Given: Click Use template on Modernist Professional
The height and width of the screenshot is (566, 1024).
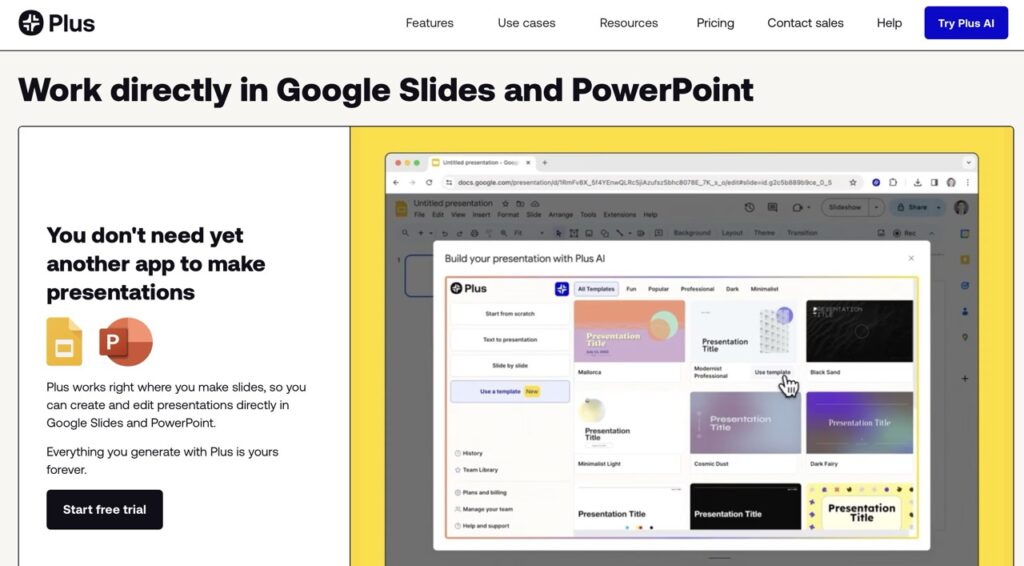Looking at the screenshot, I should [773, 372].
